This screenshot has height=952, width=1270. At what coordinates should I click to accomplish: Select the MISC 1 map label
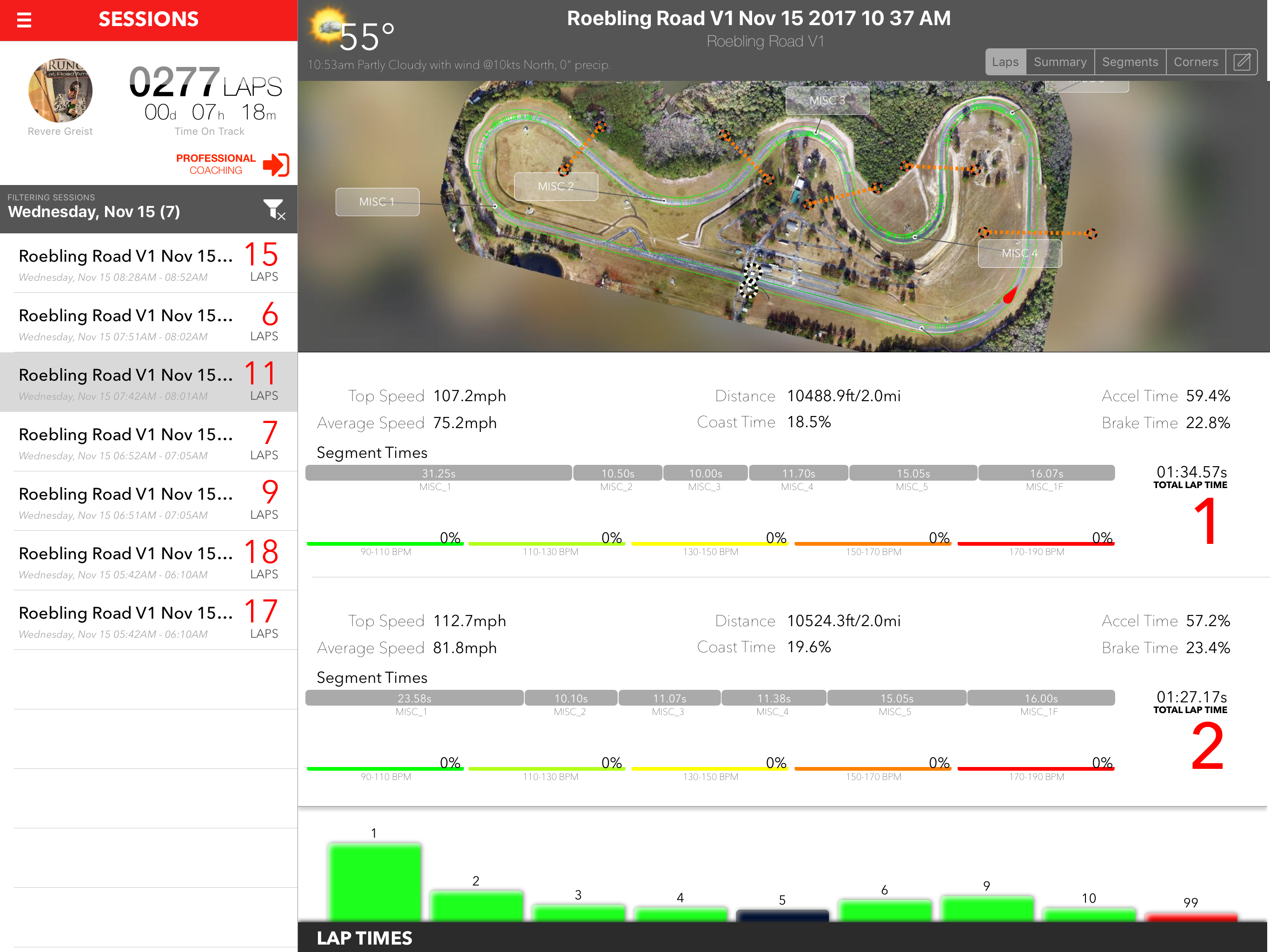click(x=377, y=202)
